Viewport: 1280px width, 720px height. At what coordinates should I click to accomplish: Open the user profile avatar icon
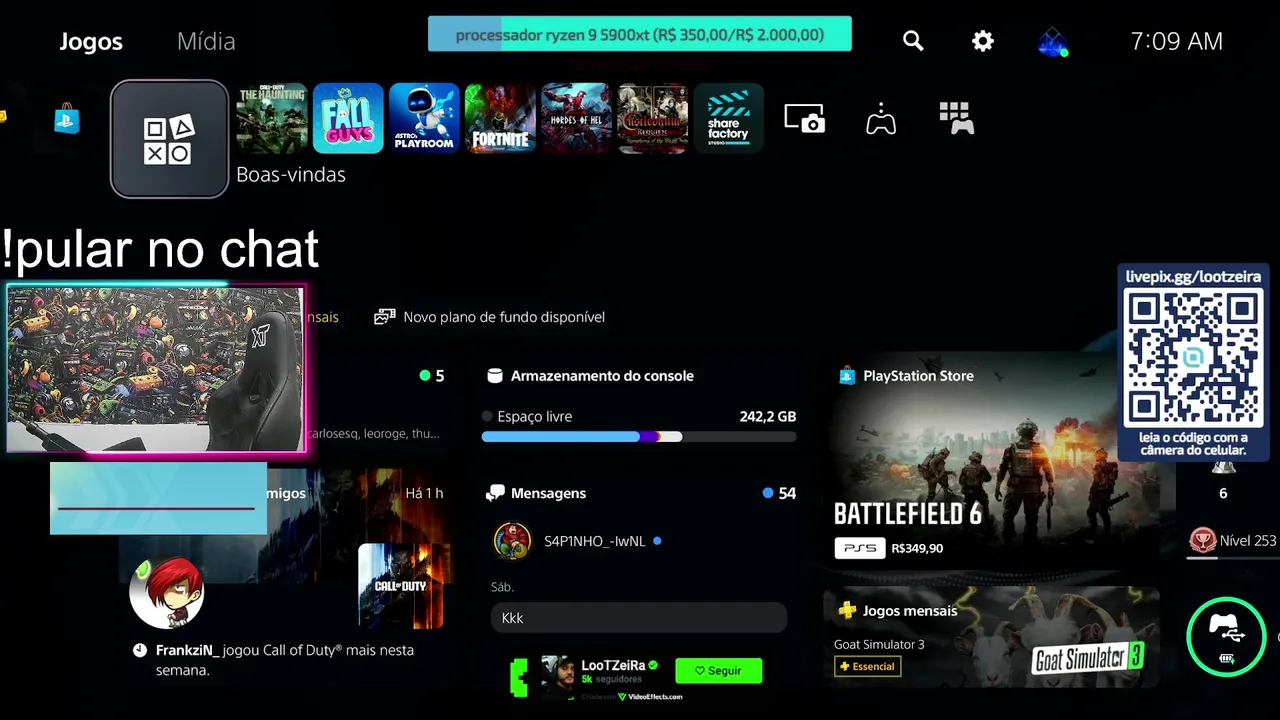1052,41
